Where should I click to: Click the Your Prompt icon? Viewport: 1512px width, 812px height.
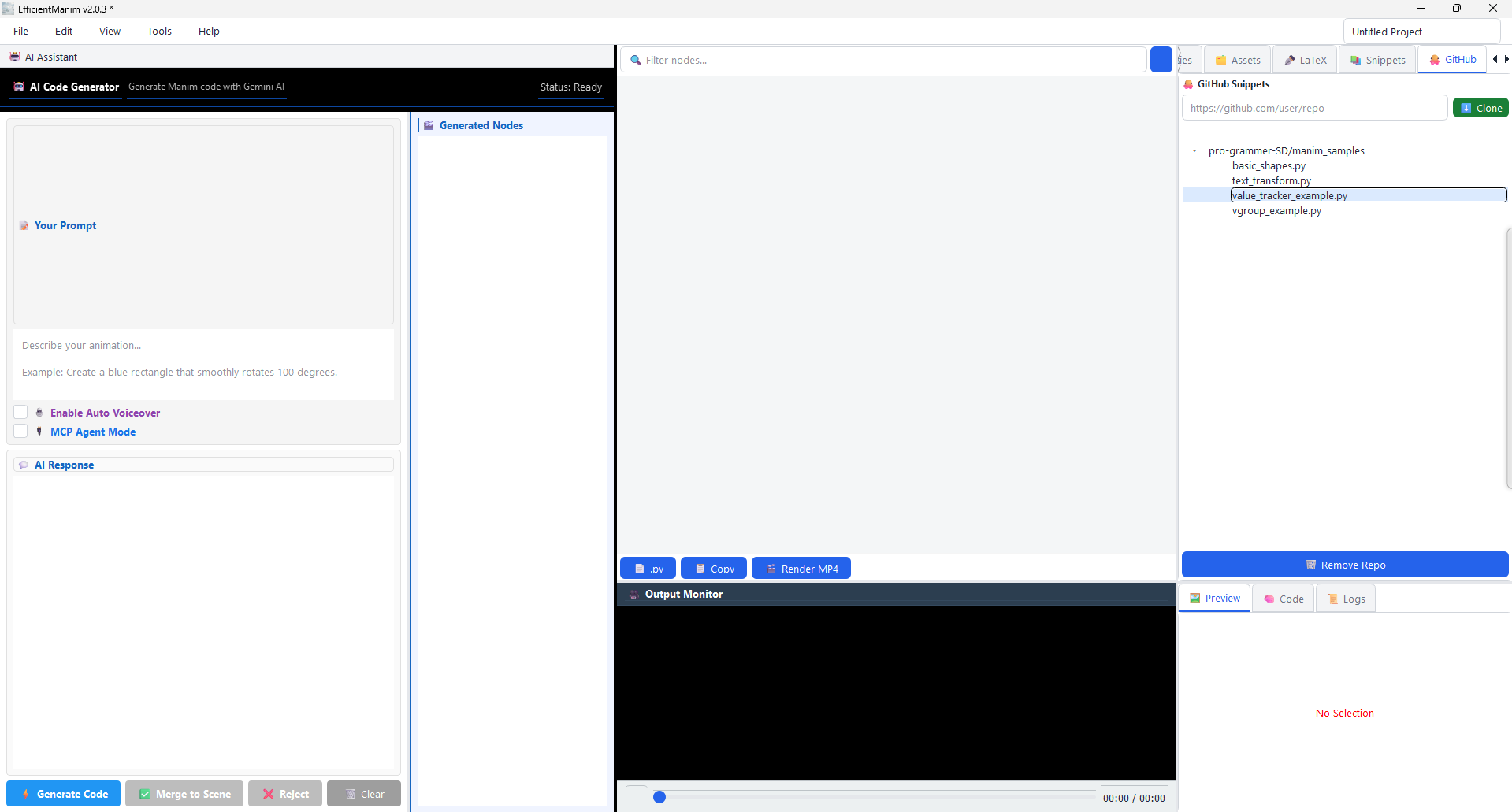(24, 225)
